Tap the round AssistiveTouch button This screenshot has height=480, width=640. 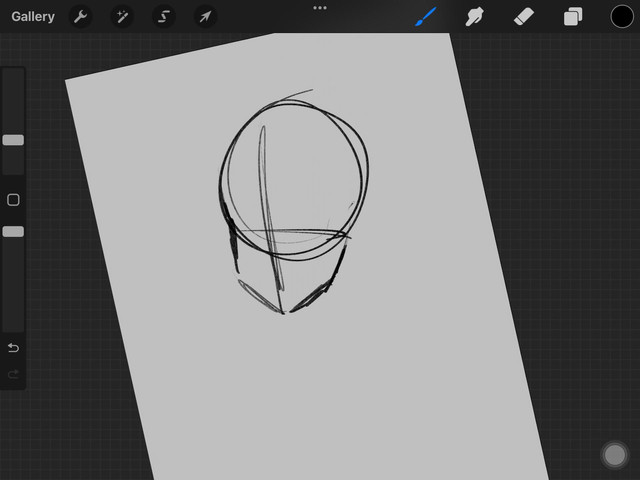click(614, 455)
